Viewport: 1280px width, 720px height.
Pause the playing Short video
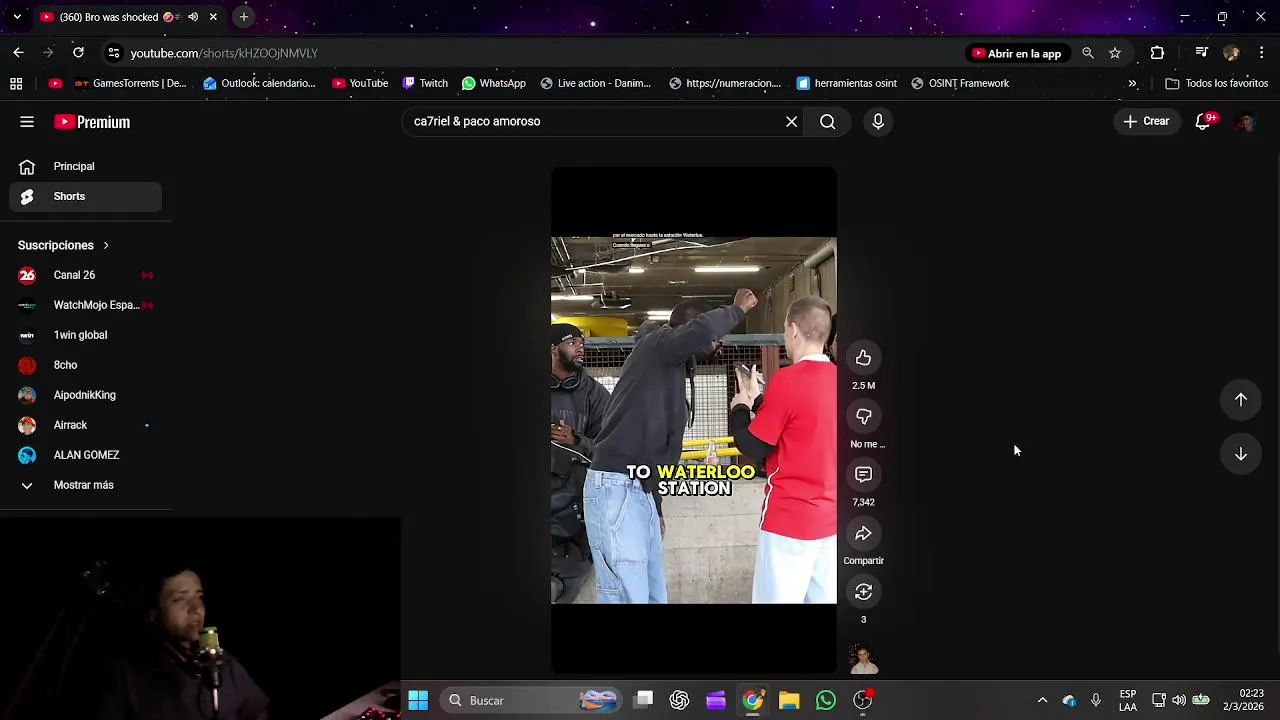[693, 420]
